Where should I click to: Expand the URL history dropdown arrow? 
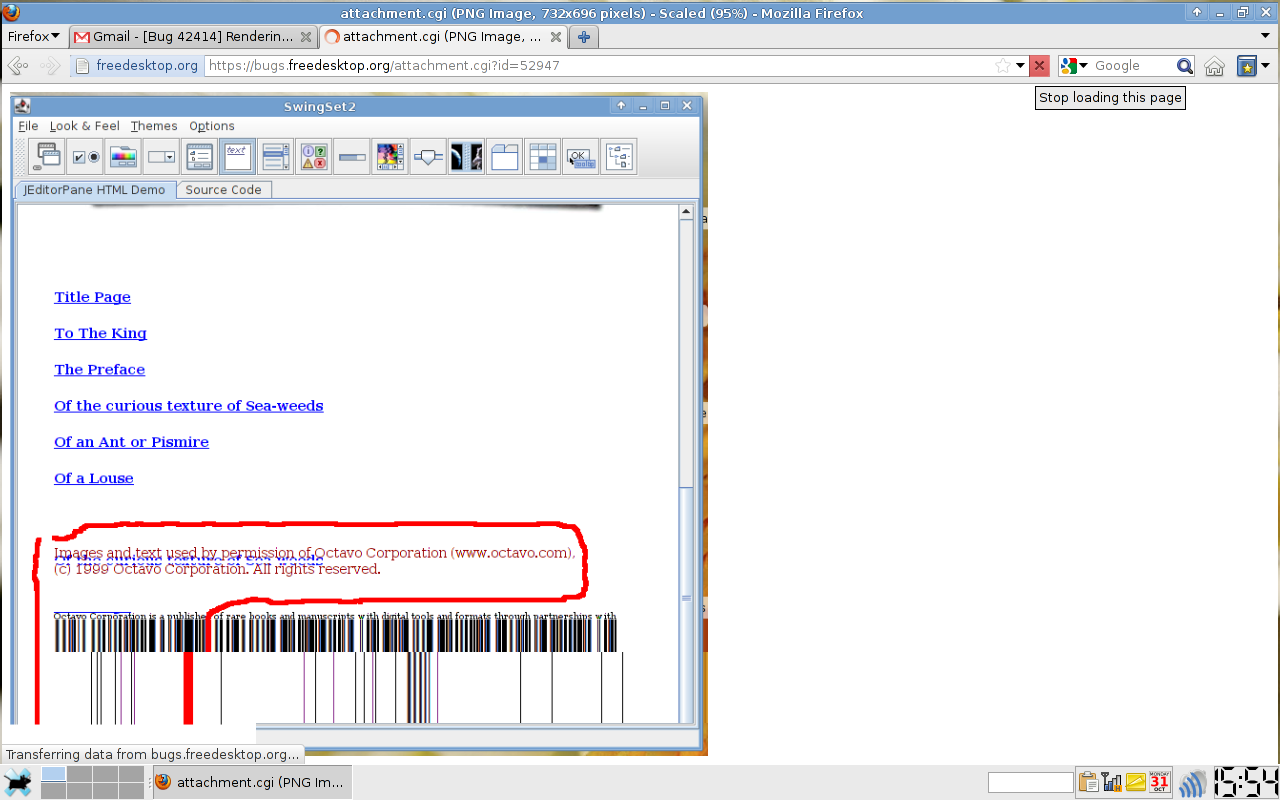[x=1021, y=66]
